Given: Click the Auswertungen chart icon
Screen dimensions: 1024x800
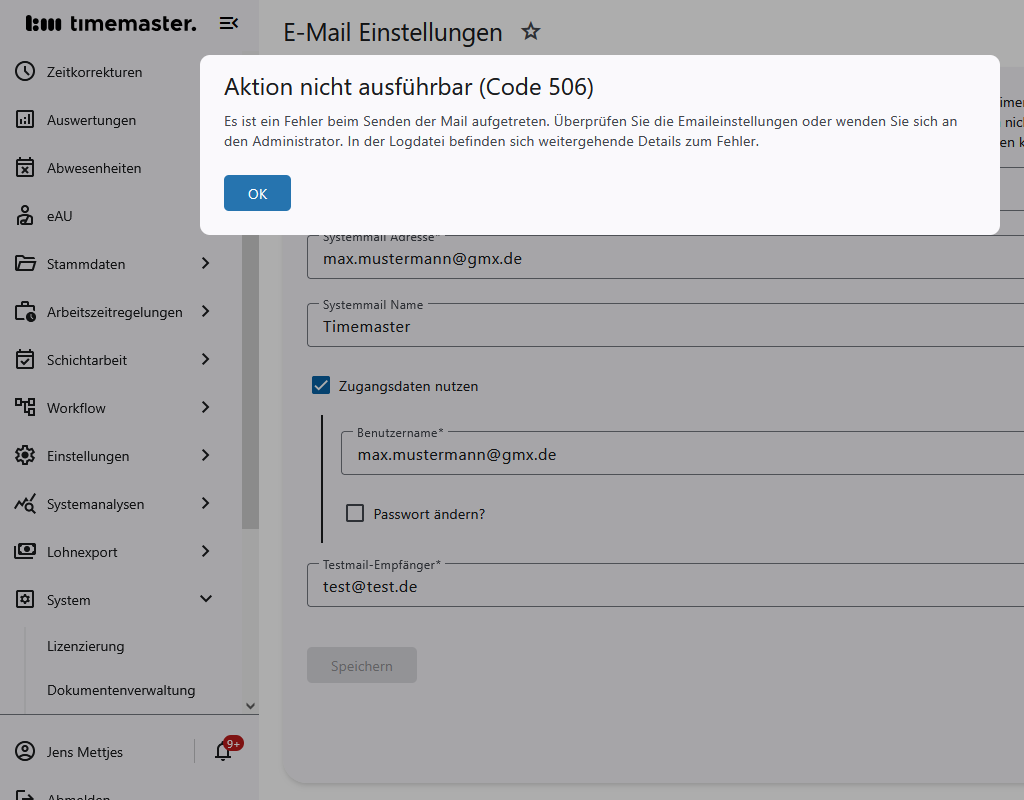Looking at the screenshot, I should (25, 120).
